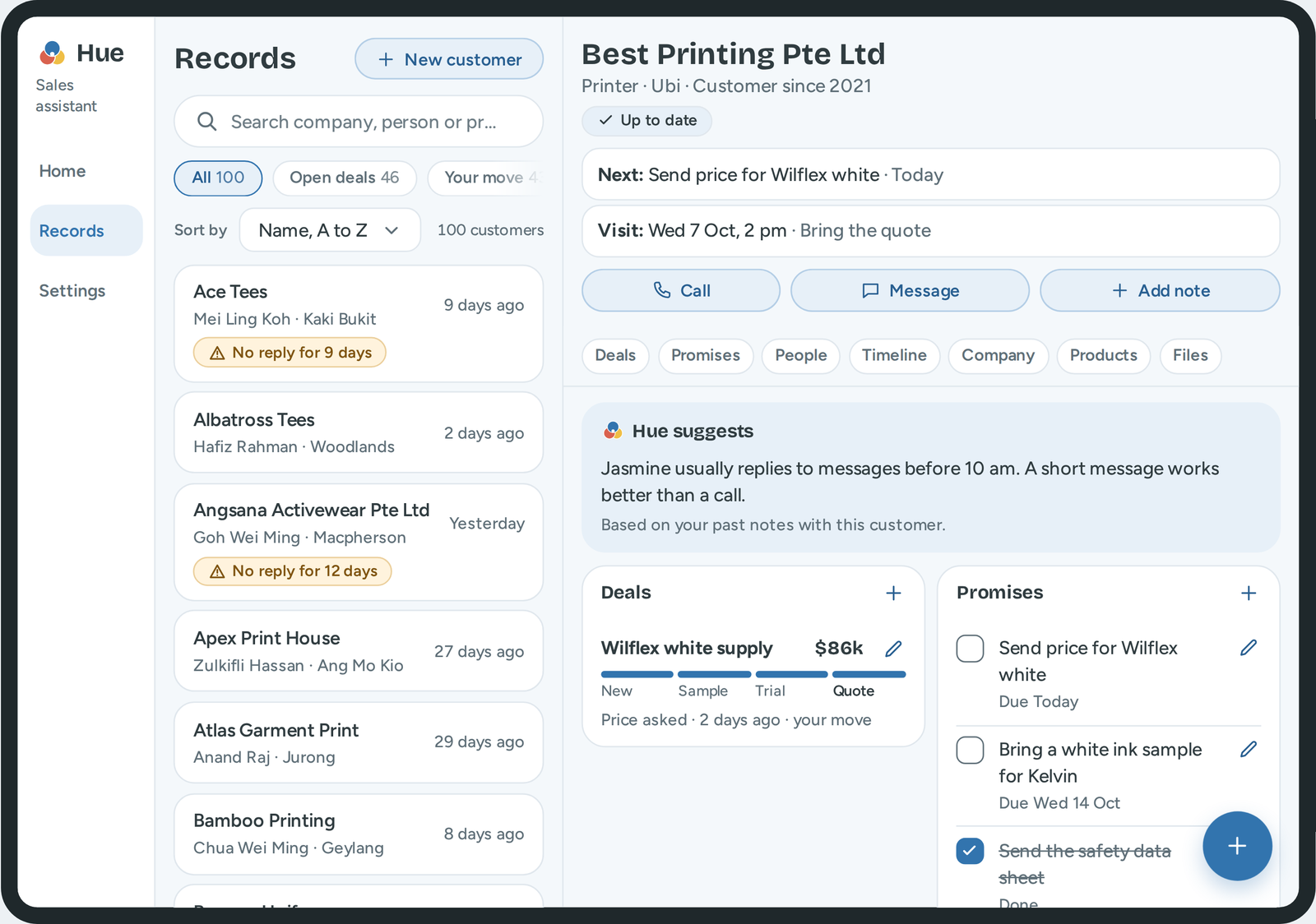
Task: Click the Hue logo icon in sidebar
Action: tap(52, 53)
